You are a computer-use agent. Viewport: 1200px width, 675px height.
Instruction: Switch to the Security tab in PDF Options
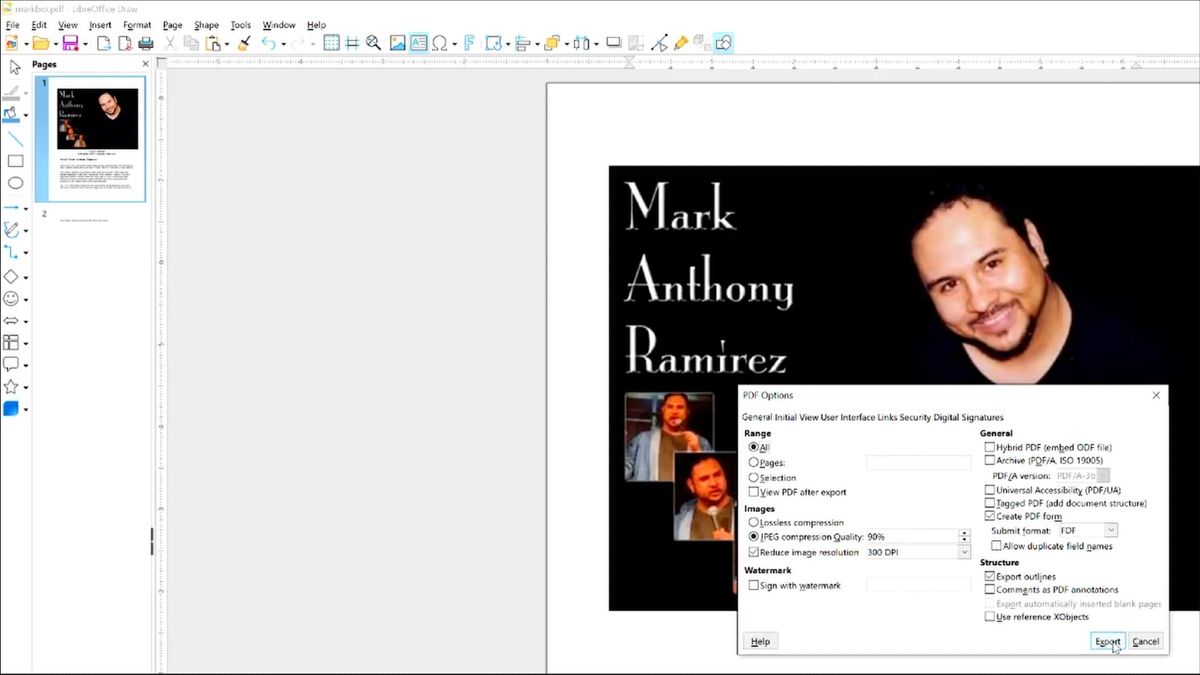(x=914, y=417)
